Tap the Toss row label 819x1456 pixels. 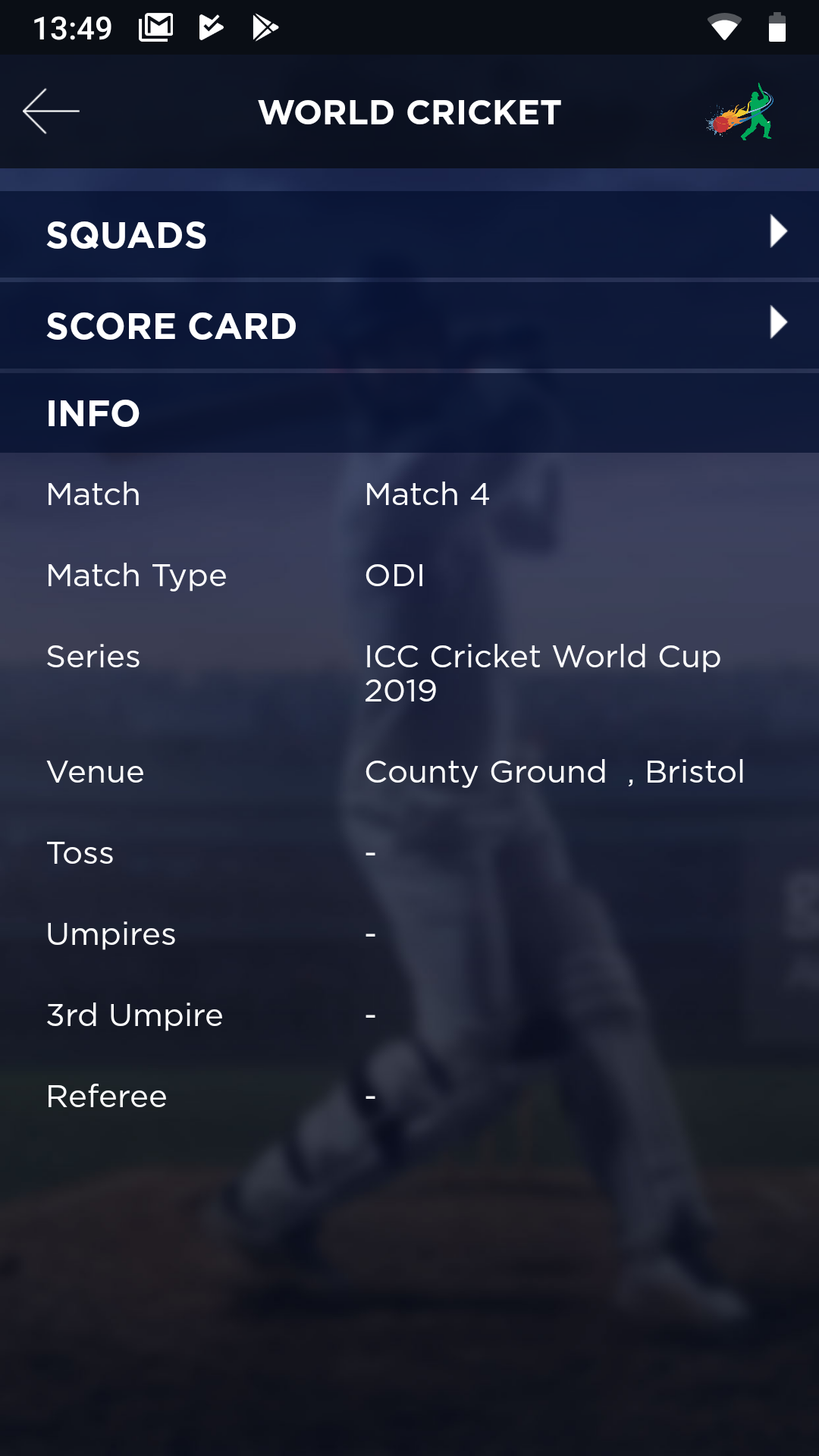[x=80, y=853]
